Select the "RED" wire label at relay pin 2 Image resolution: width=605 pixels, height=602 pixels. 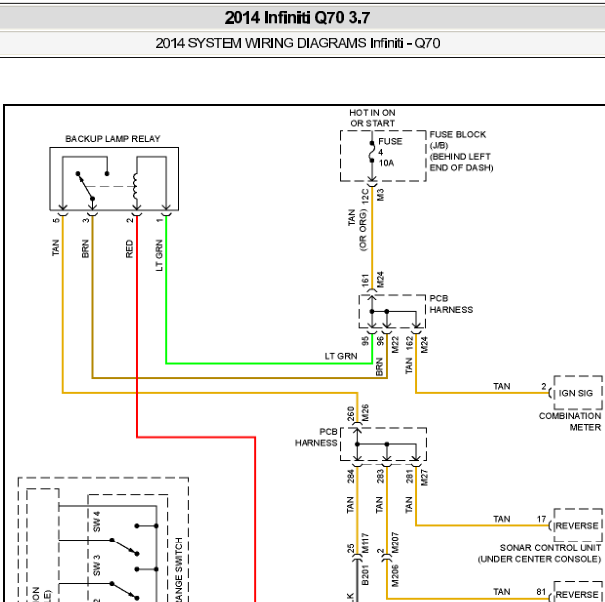[x=129, y=249]
